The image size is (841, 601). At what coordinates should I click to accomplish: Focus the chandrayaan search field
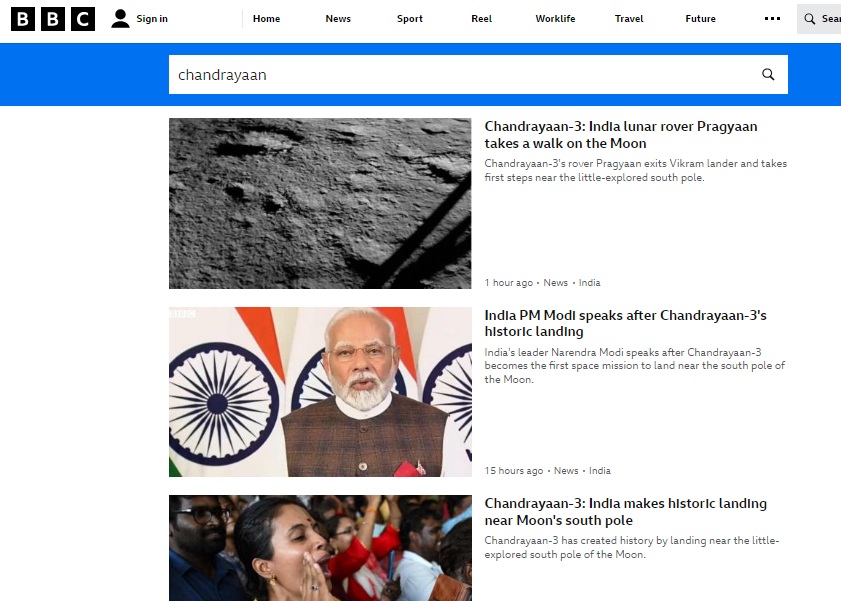pos(461,75)
